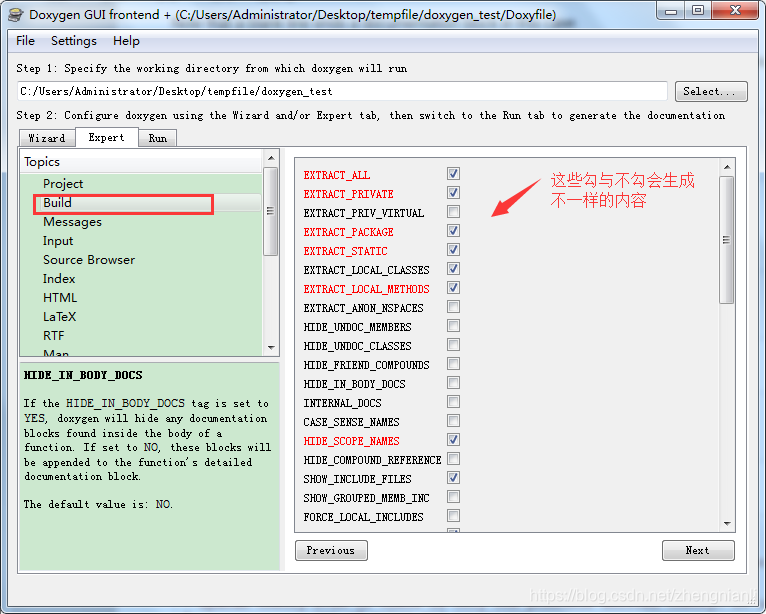Select the Index topic

pos(59,279)
